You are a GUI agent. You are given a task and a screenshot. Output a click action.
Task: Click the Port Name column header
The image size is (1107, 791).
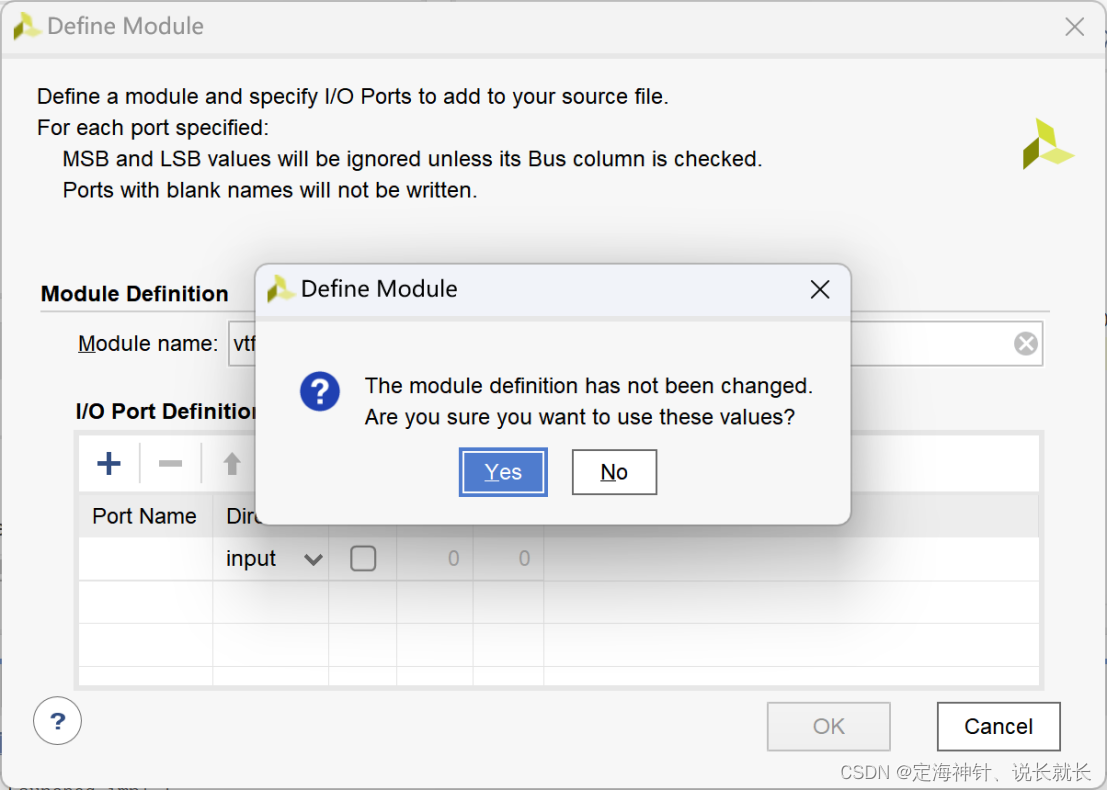point(145,516)
